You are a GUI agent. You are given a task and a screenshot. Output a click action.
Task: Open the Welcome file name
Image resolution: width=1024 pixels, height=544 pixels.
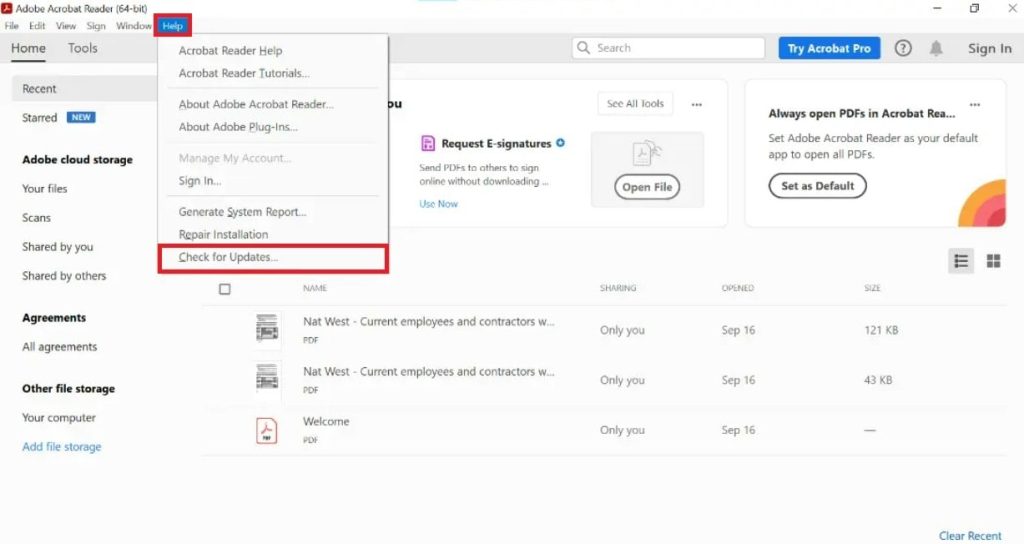(x=326, y=422)
